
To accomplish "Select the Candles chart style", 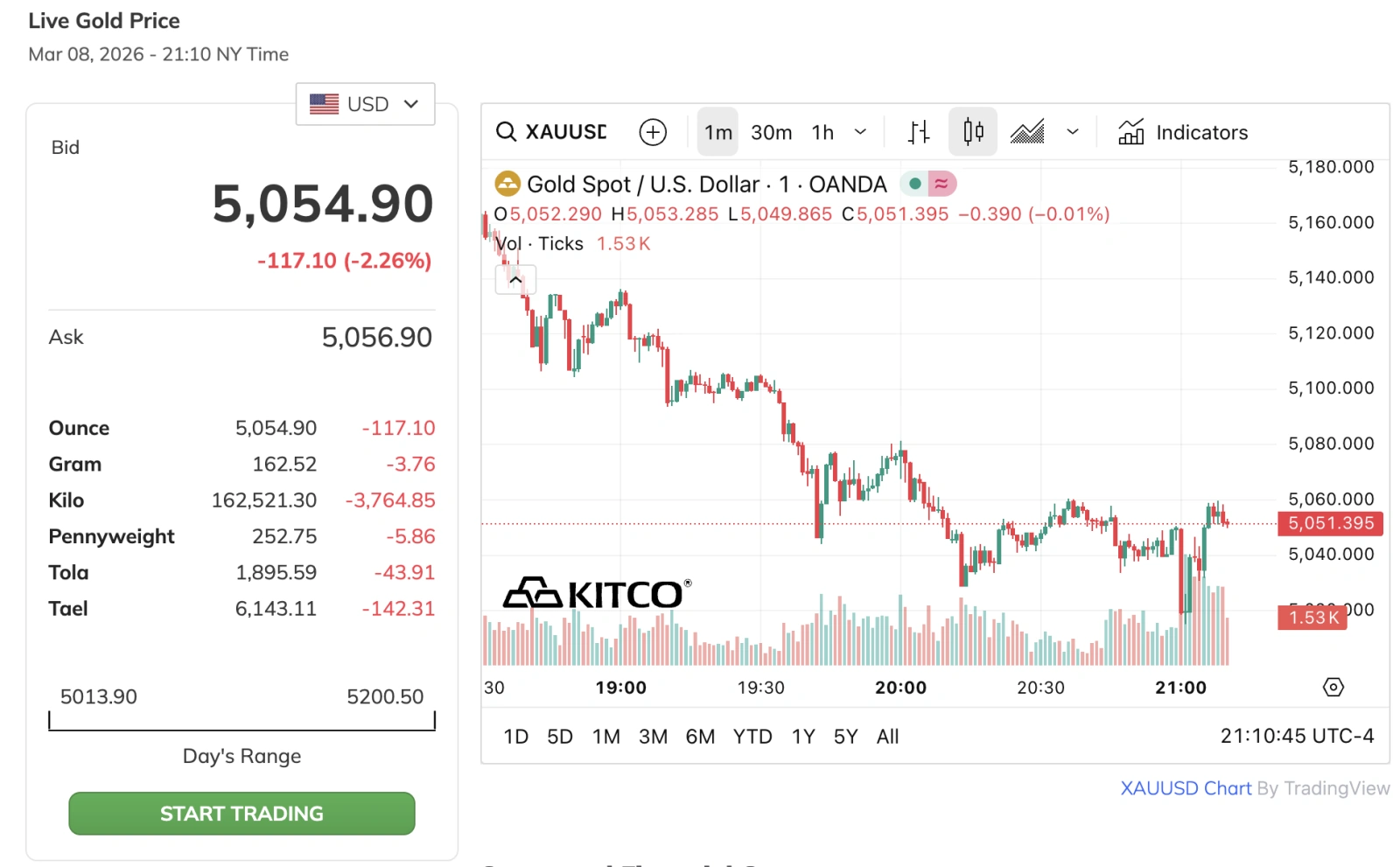I will pyautogui.click(x=973, y=132).
